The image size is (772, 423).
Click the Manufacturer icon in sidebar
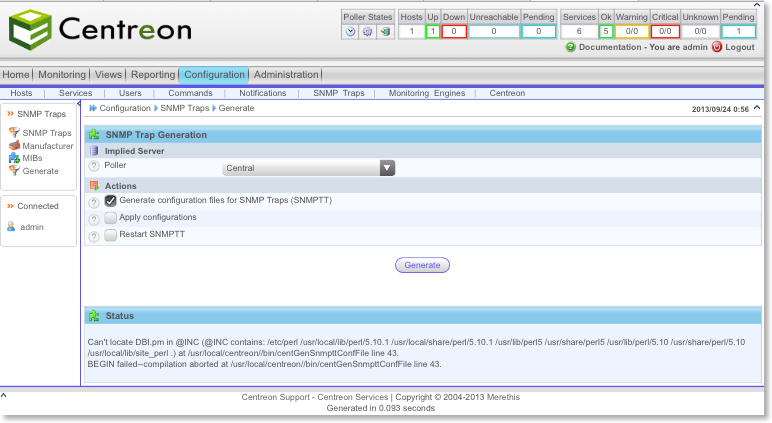14,146
